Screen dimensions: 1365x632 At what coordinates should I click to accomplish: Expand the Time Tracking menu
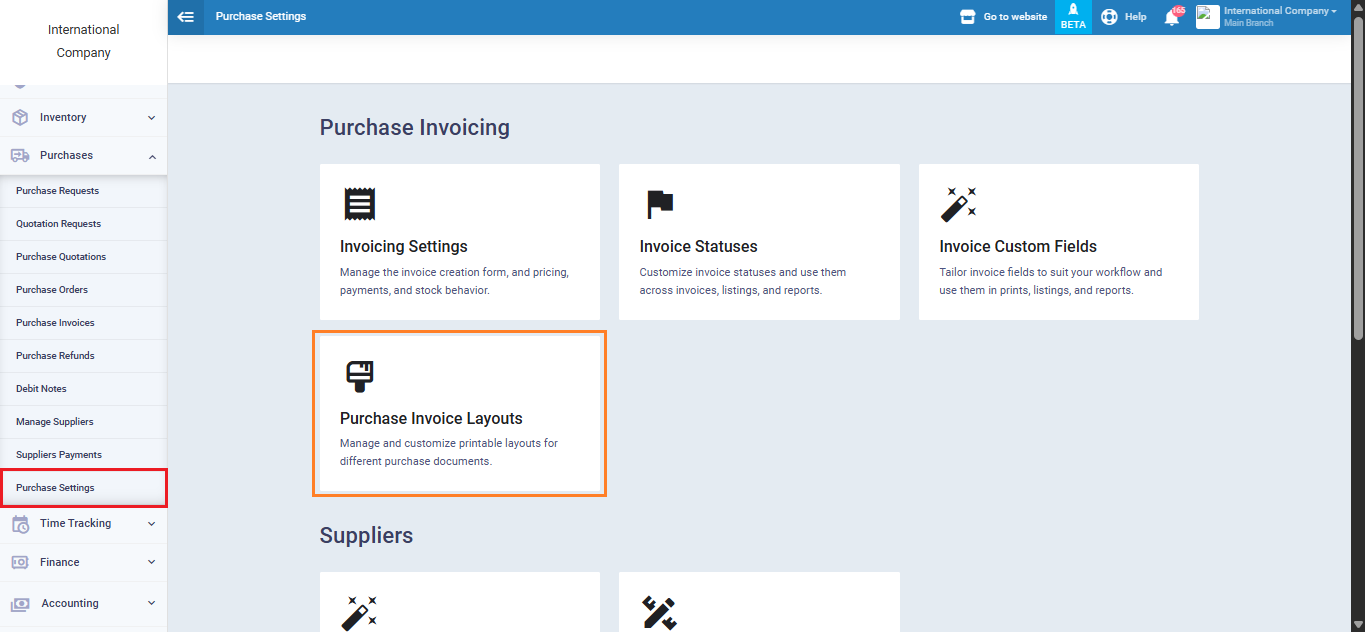click(83, 524)
